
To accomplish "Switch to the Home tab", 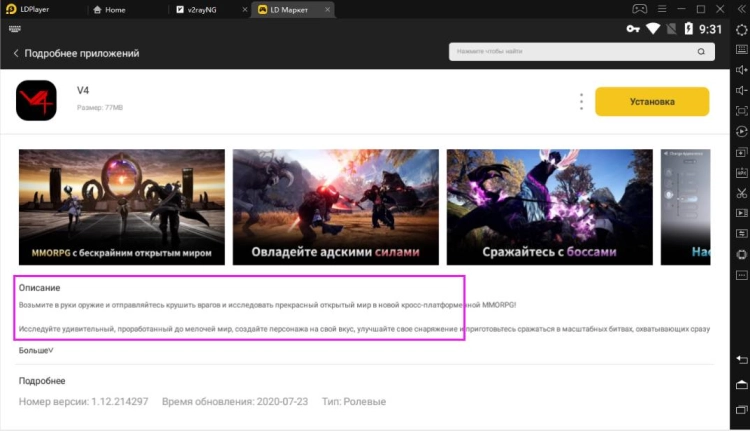I will point(110,10).
